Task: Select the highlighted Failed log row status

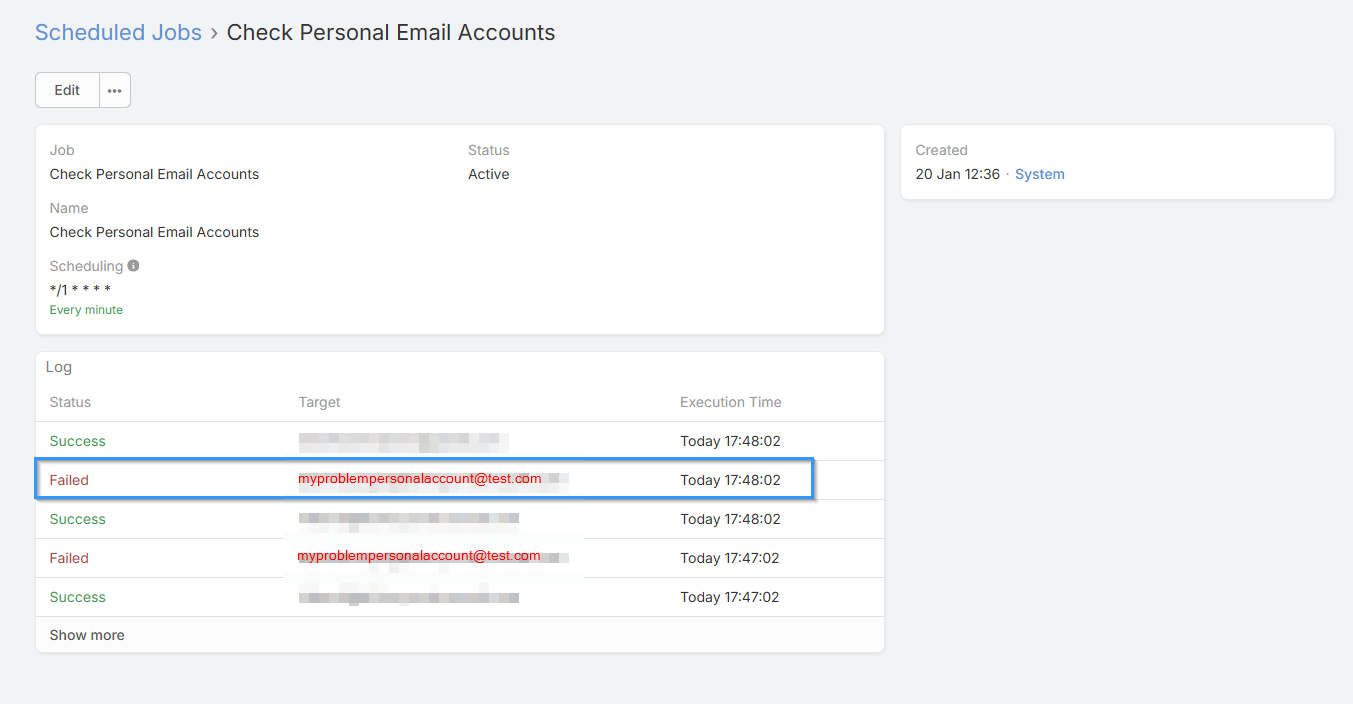Action: tap(69, 480)
